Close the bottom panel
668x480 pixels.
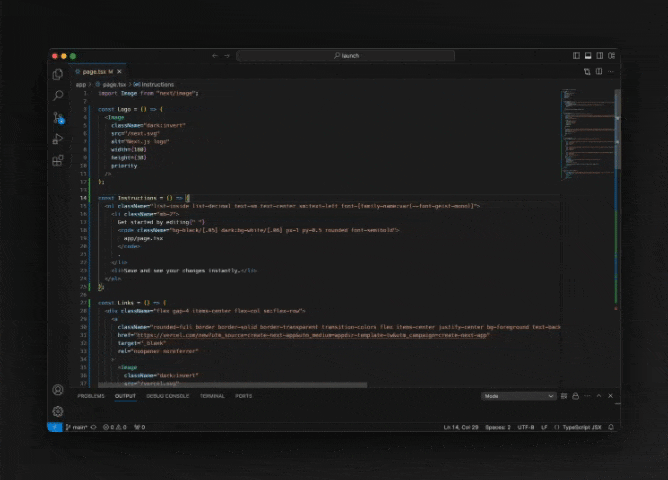coord(610,396)
